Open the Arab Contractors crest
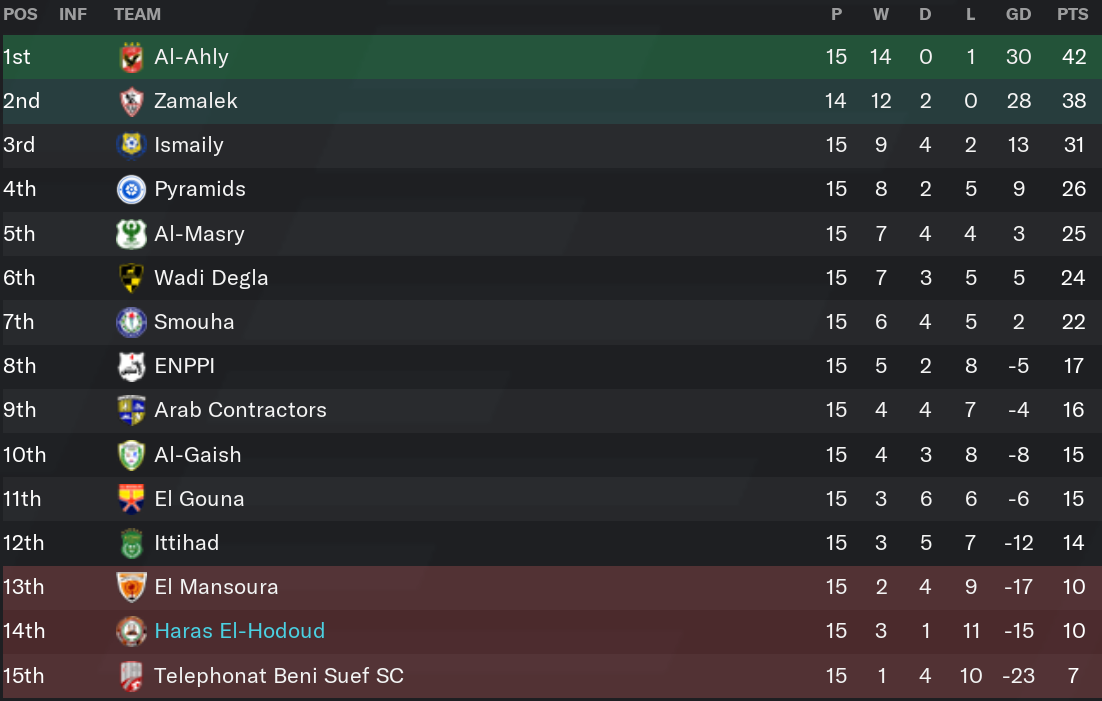Image resolution: width=1102 pixels, height=701 pixels. pyautogui.click(x=131, y=410)
